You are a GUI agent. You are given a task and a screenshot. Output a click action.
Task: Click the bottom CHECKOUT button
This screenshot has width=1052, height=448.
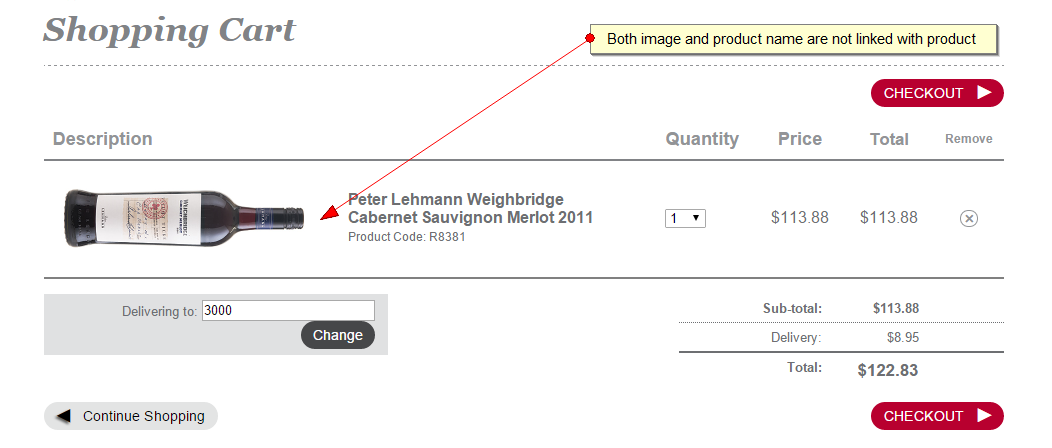937,416
